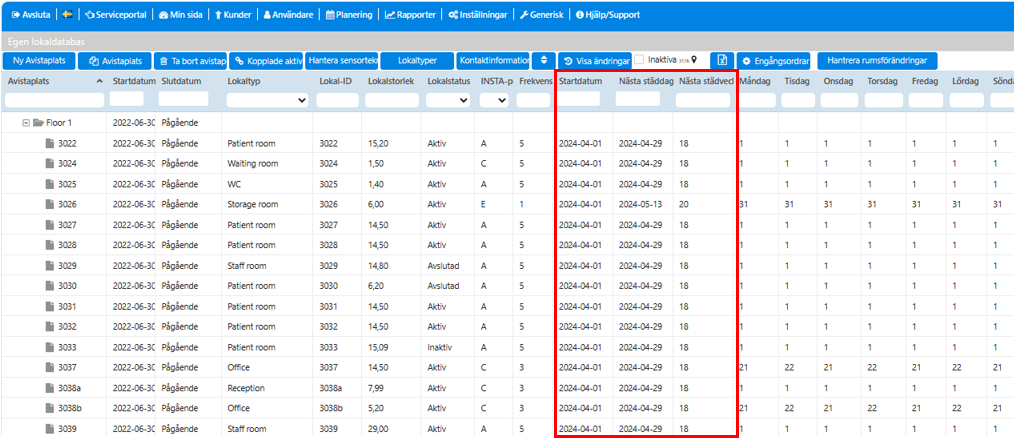Click the document icon for row 3039
The width and height of the screenshot is (1014, 441).
coord(49,429)
